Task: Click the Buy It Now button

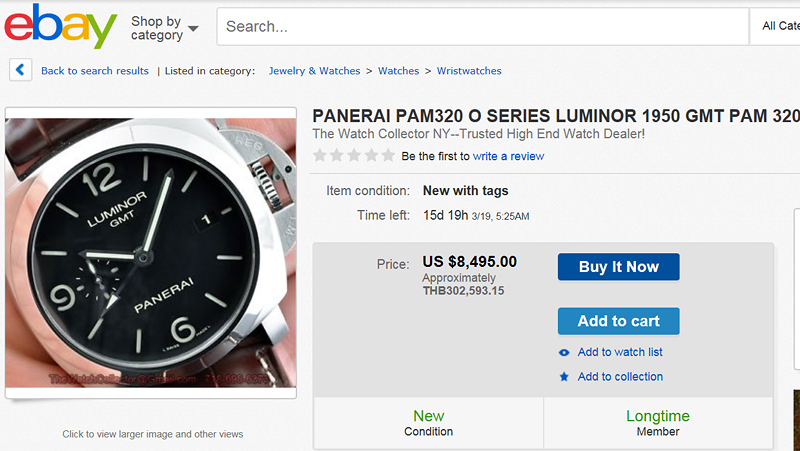Action: [x=618, y=267]
